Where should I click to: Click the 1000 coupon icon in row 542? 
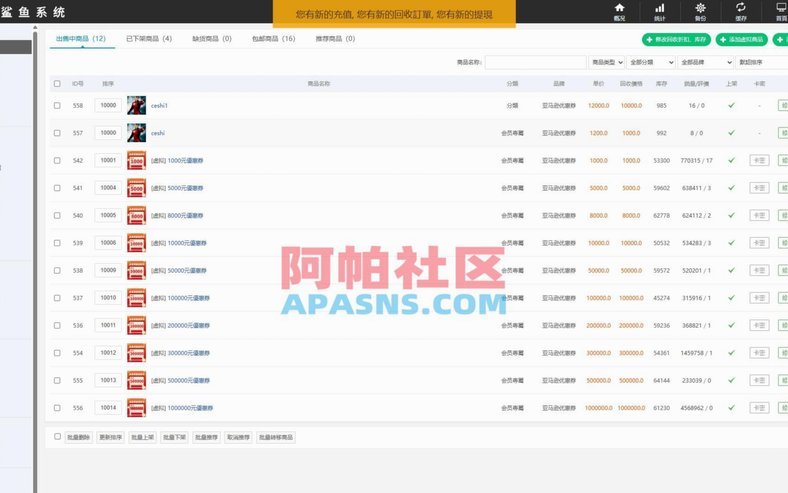coord(136,161)
